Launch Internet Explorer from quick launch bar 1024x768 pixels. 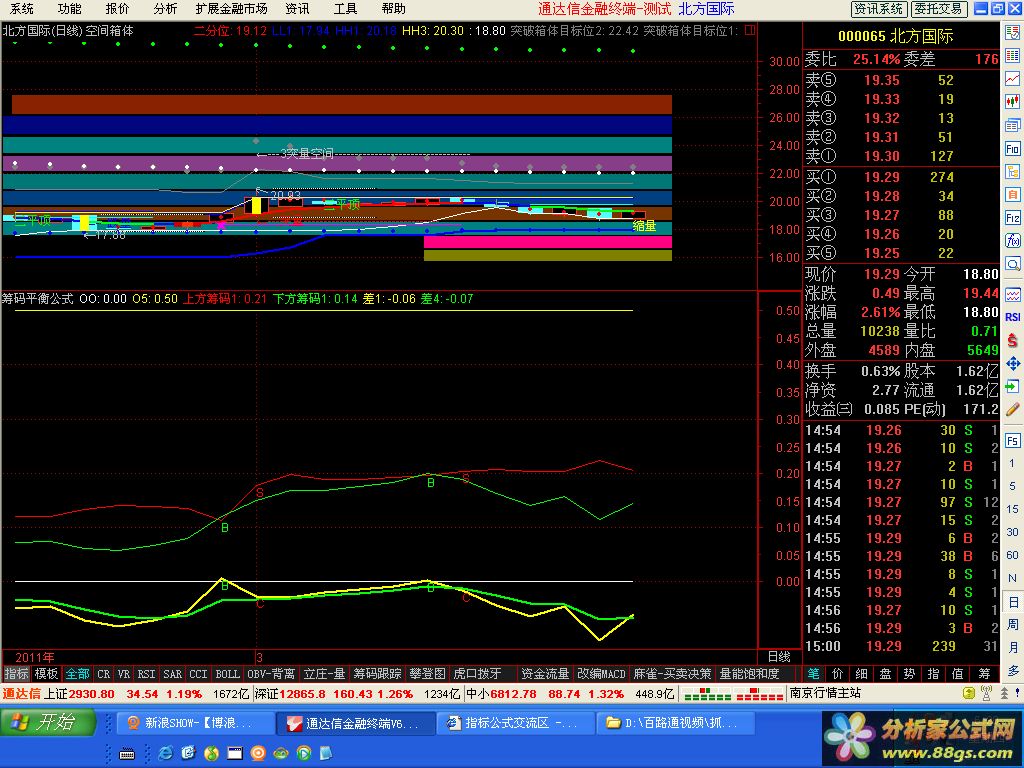[165, 753]
